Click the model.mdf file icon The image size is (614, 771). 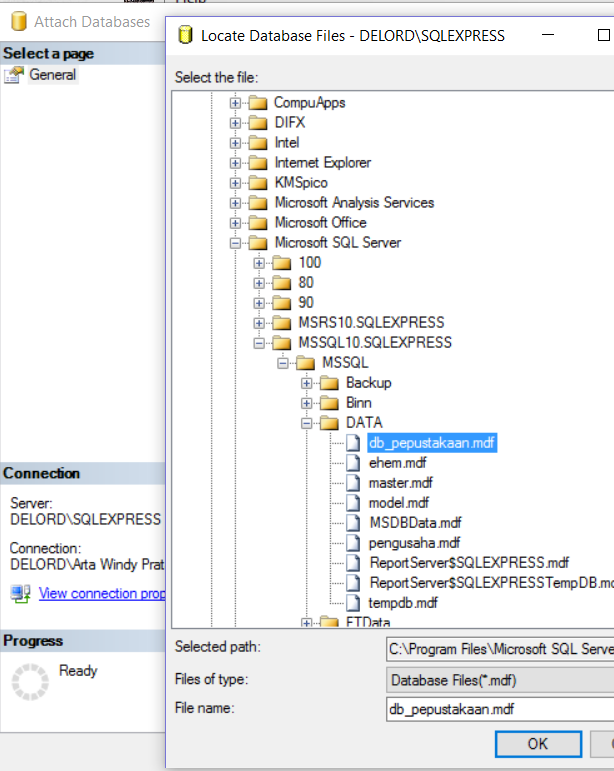(x=353, y=503)
